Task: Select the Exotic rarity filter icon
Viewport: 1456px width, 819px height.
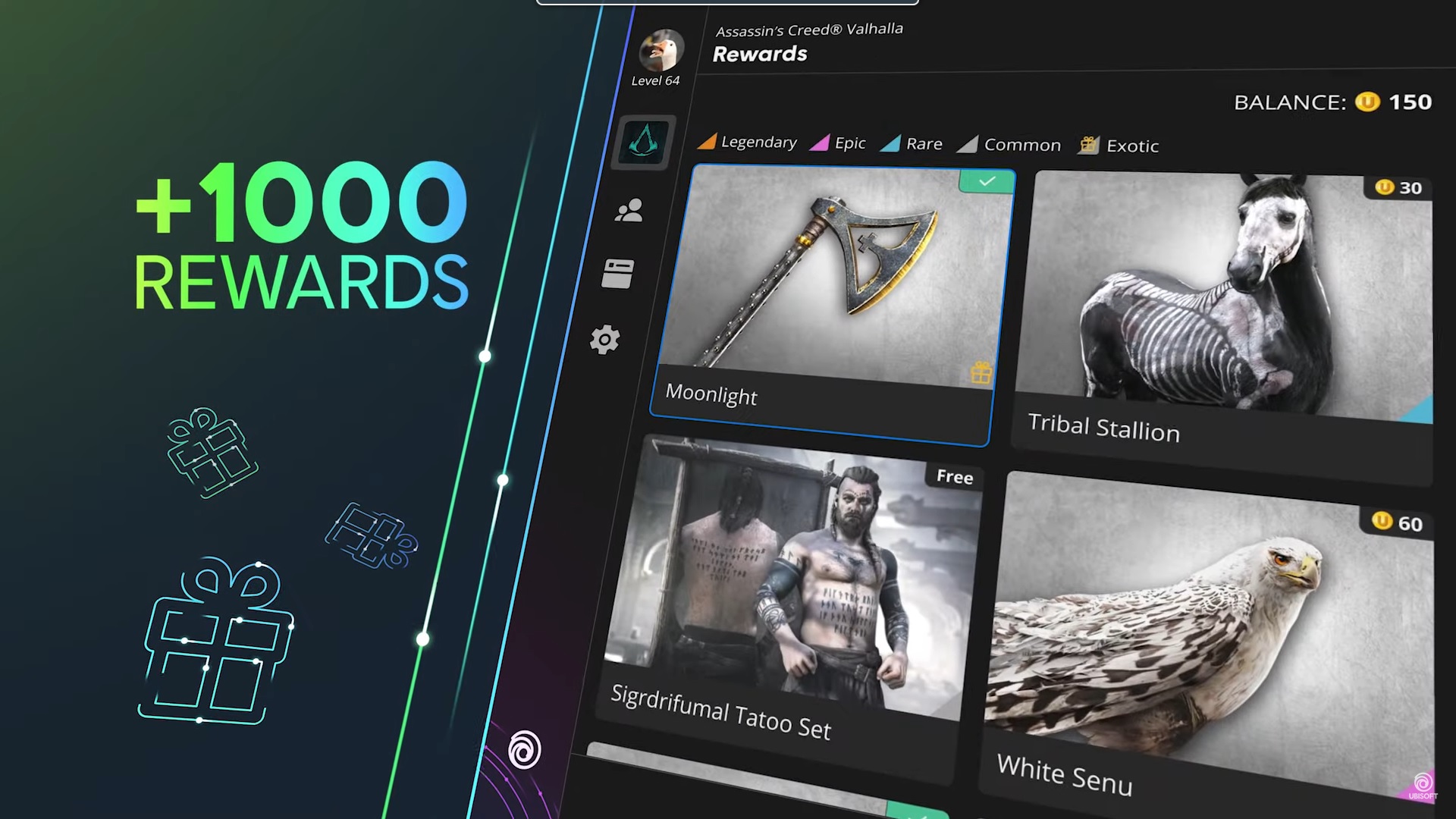Action: [x=1090, y=143]
